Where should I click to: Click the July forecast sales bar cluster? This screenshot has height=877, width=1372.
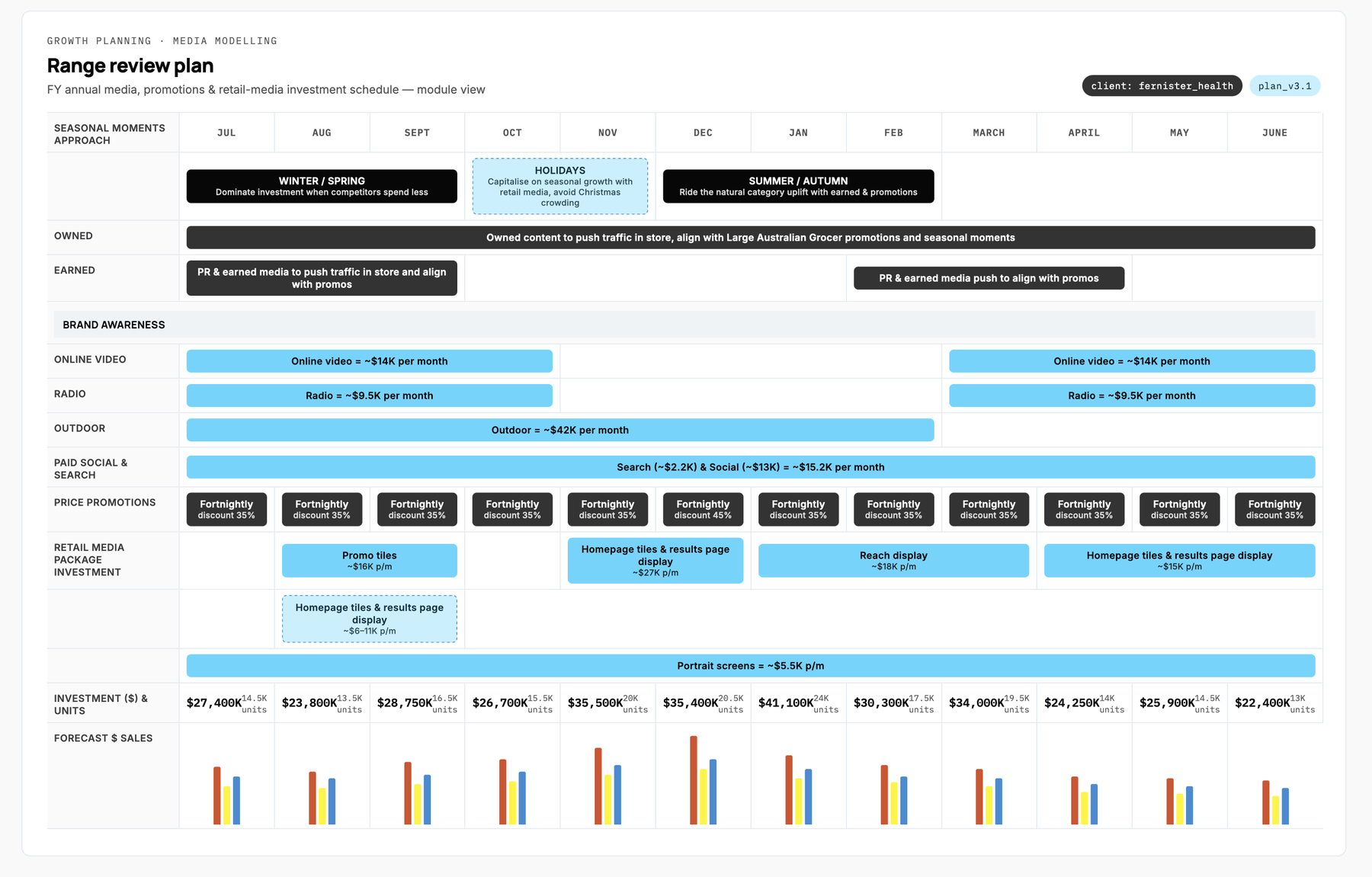(x=226, y=795)
